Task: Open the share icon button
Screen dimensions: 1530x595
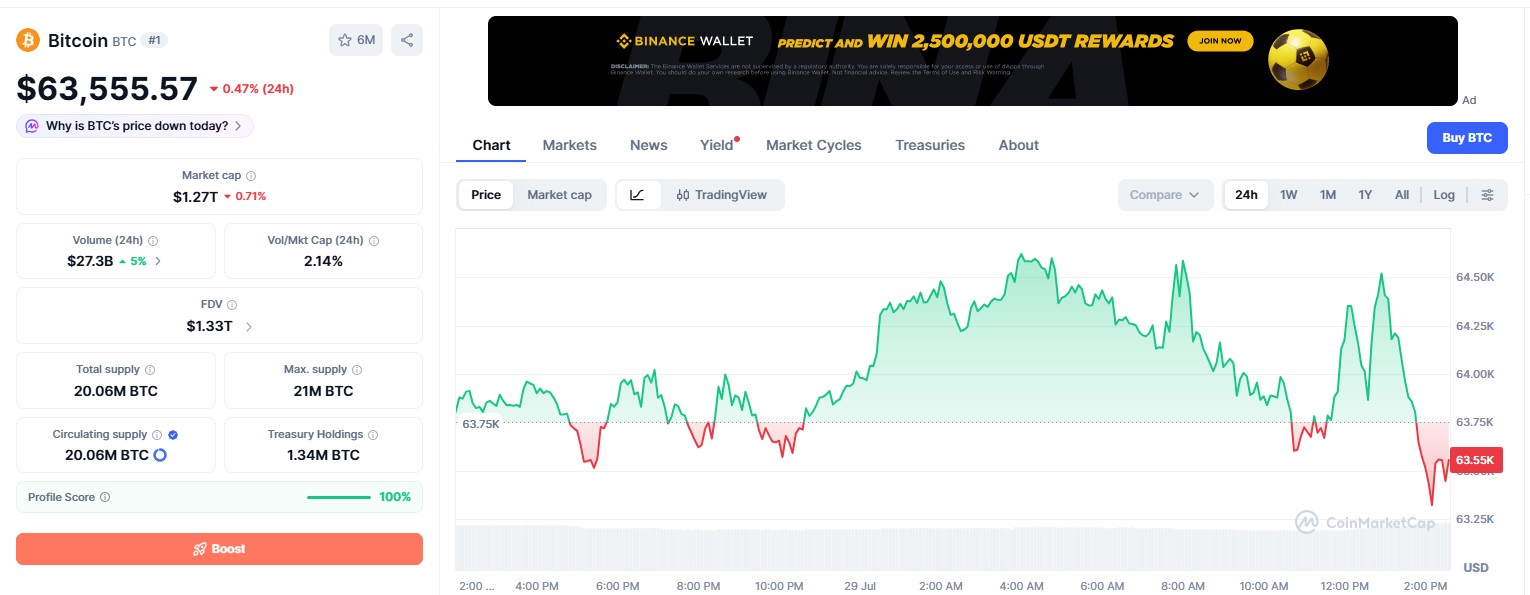Action: [407, 40]
